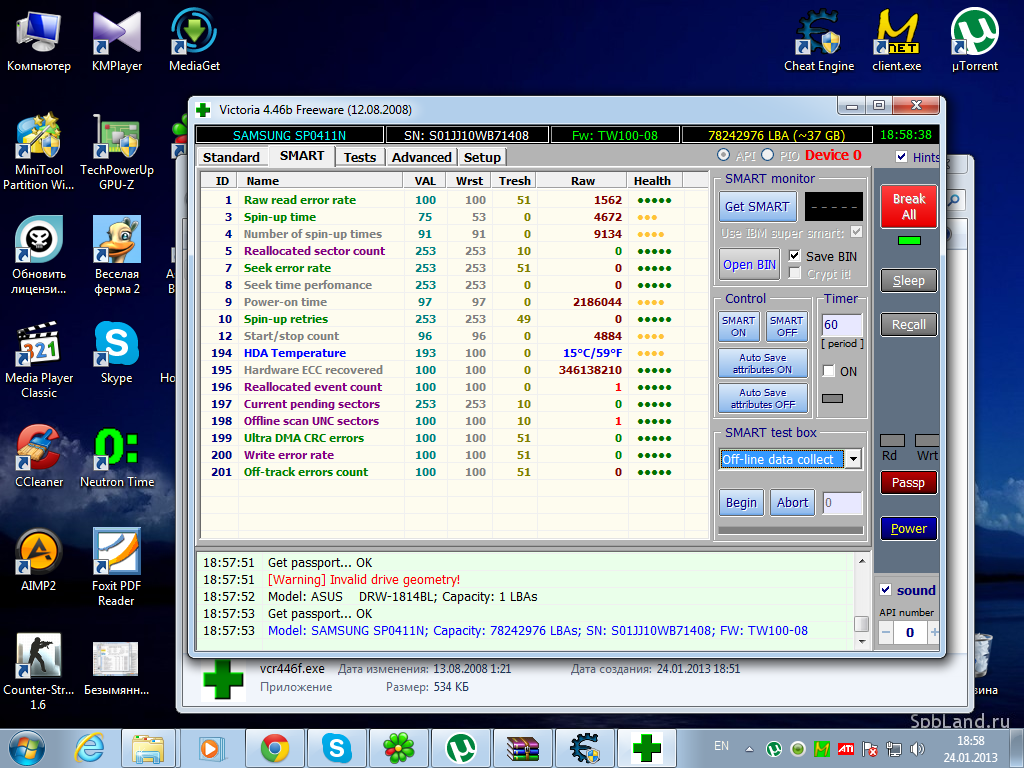Increase API number with plus stepper
Image resolution: width=1025 pixels, height=768 pixels.
934,632
